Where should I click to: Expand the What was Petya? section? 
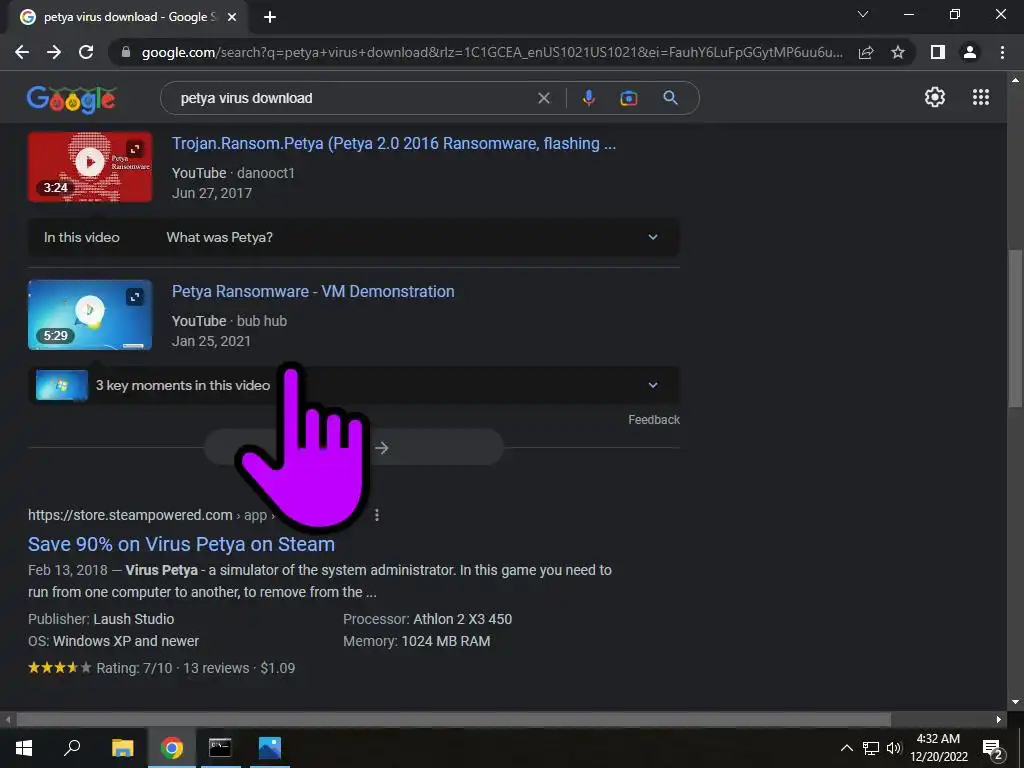click(x=353, y=237)
